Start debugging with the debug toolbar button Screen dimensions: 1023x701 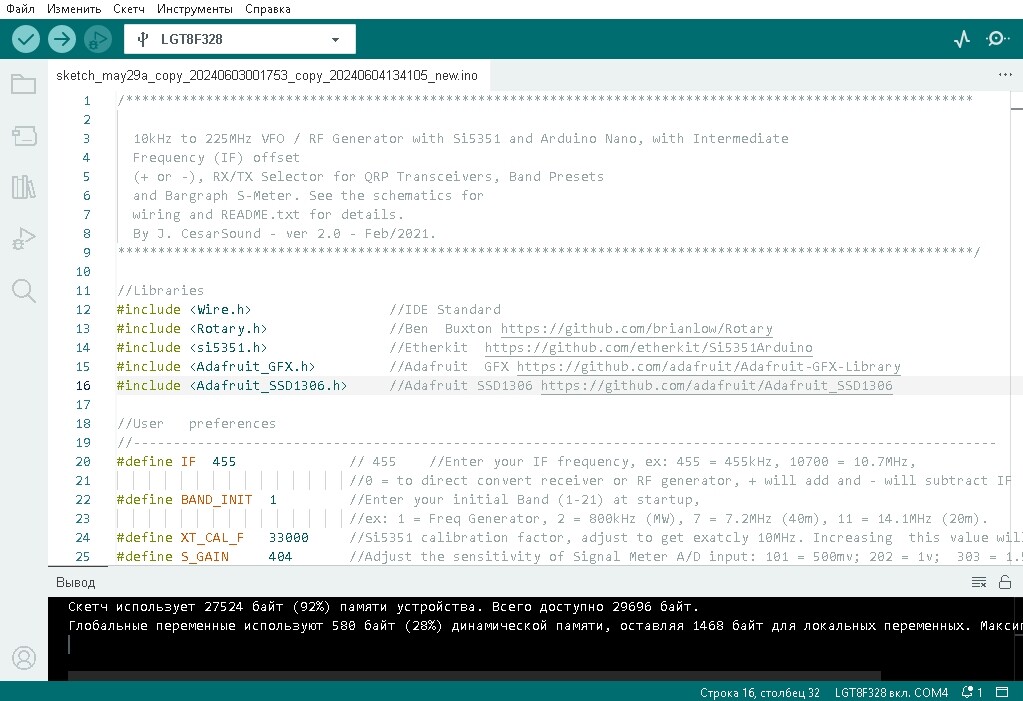[x=98, y=39]
